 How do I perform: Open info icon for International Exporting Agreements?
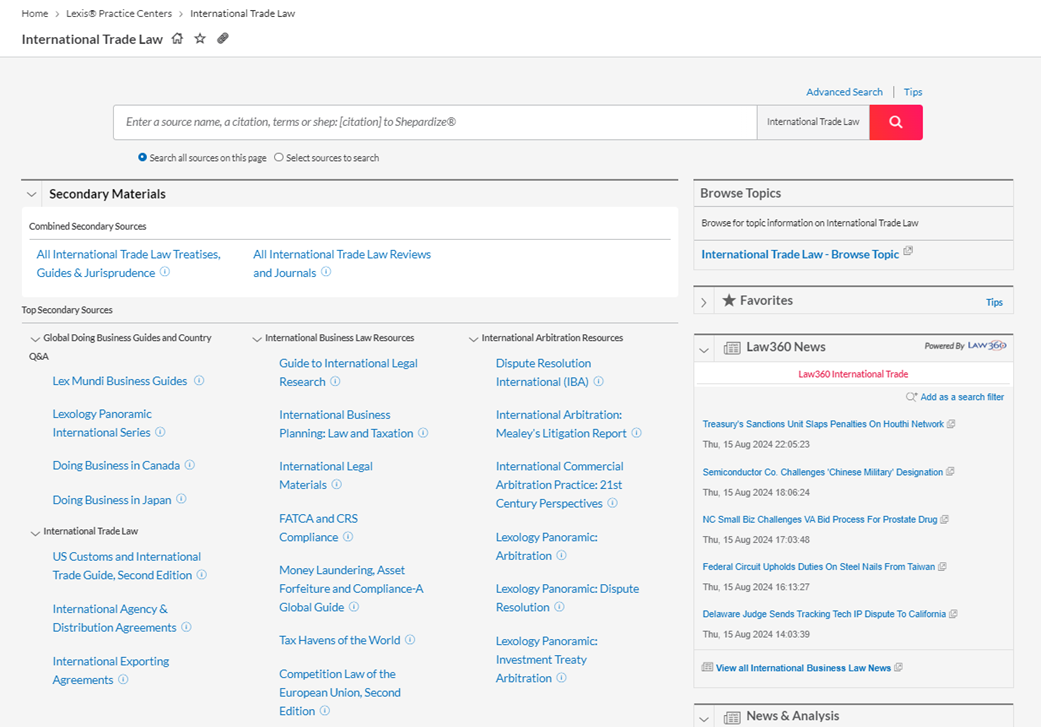pyautogui.click(x=123, y=679)
